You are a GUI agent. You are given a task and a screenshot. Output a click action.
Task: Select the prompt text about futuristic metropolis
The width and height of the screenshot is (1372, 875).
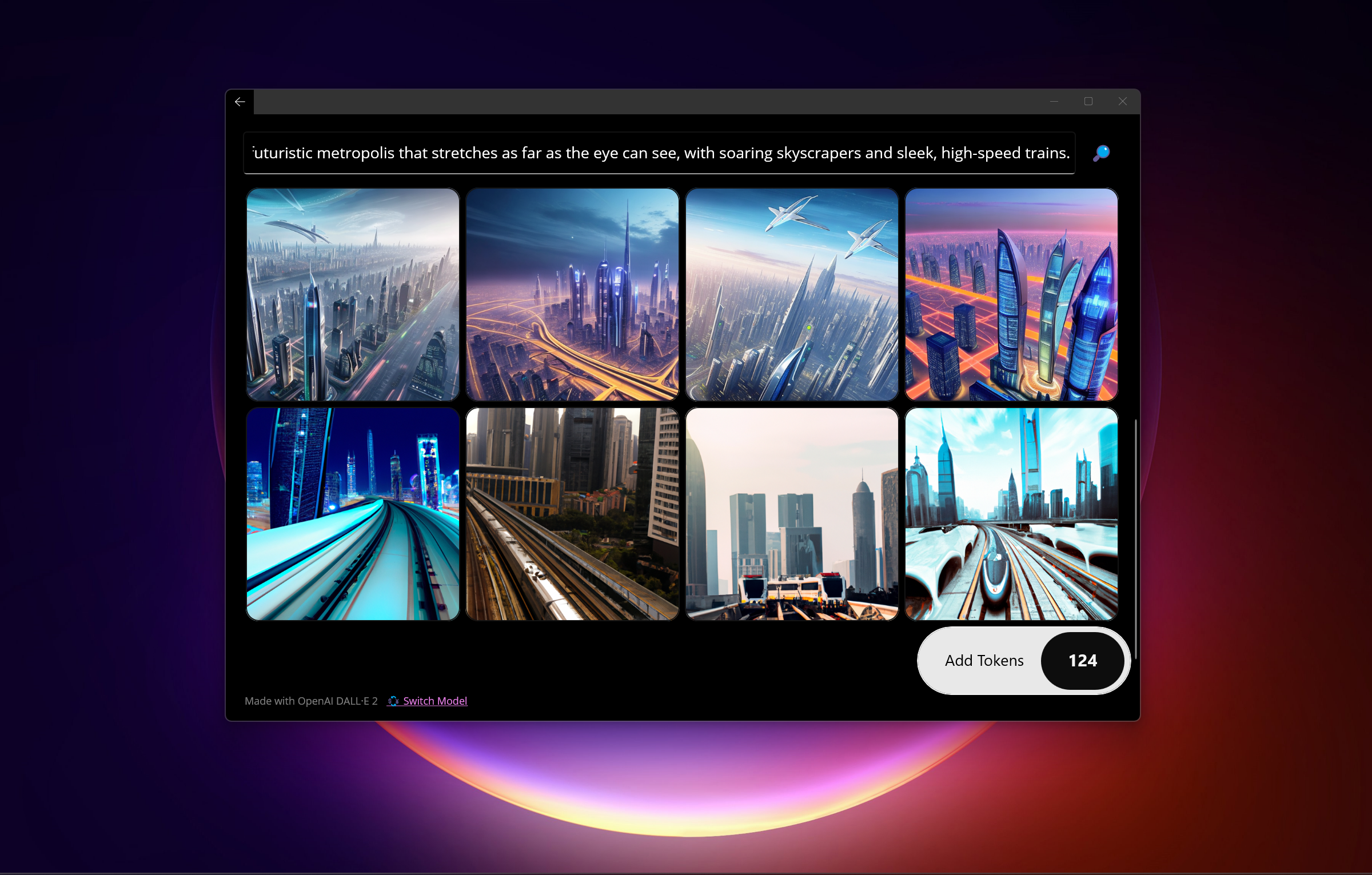(x=657, y=153)
